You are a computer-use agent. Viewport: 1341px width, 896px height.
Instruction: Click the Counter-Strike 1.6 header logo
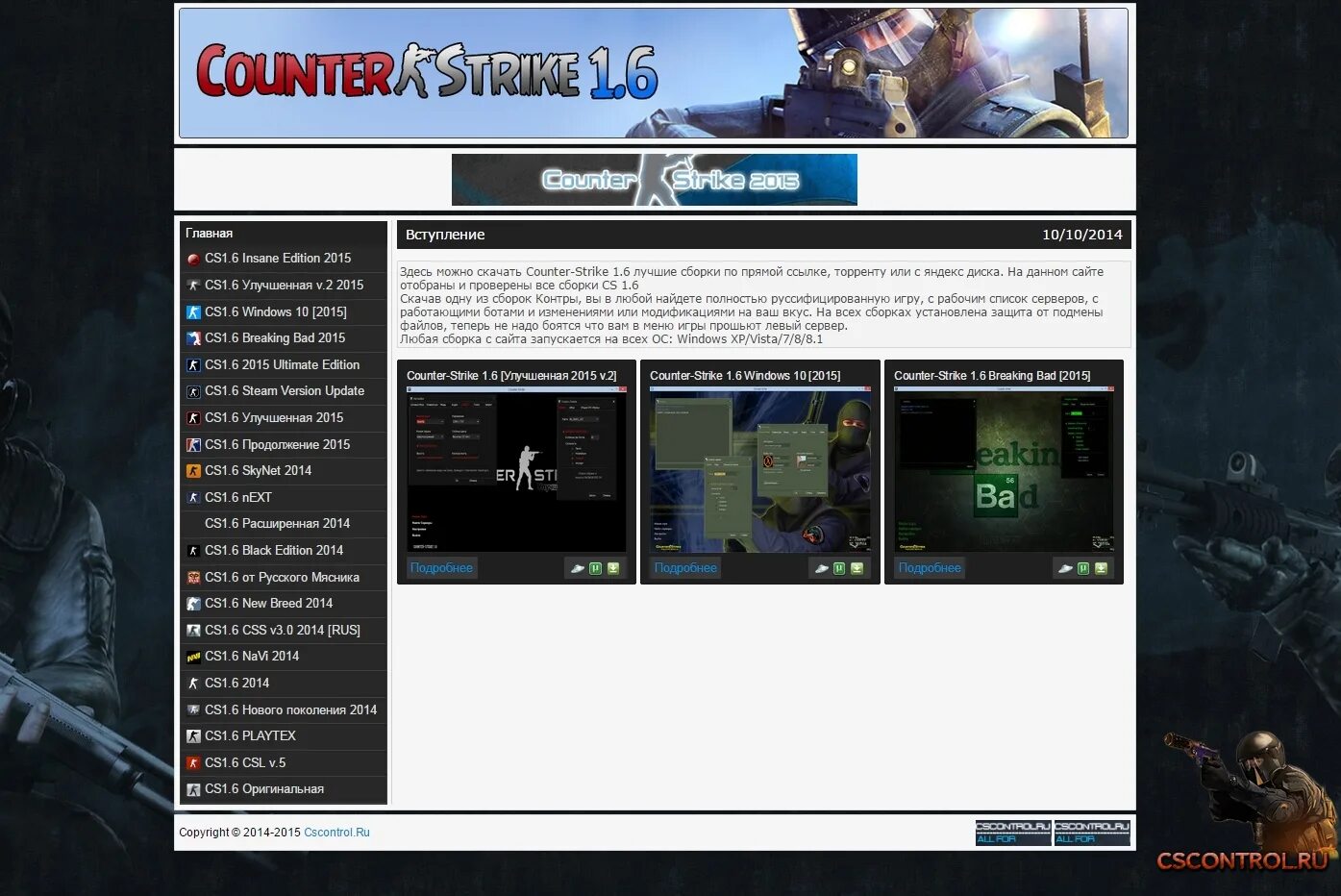click(x=427, y=72)
